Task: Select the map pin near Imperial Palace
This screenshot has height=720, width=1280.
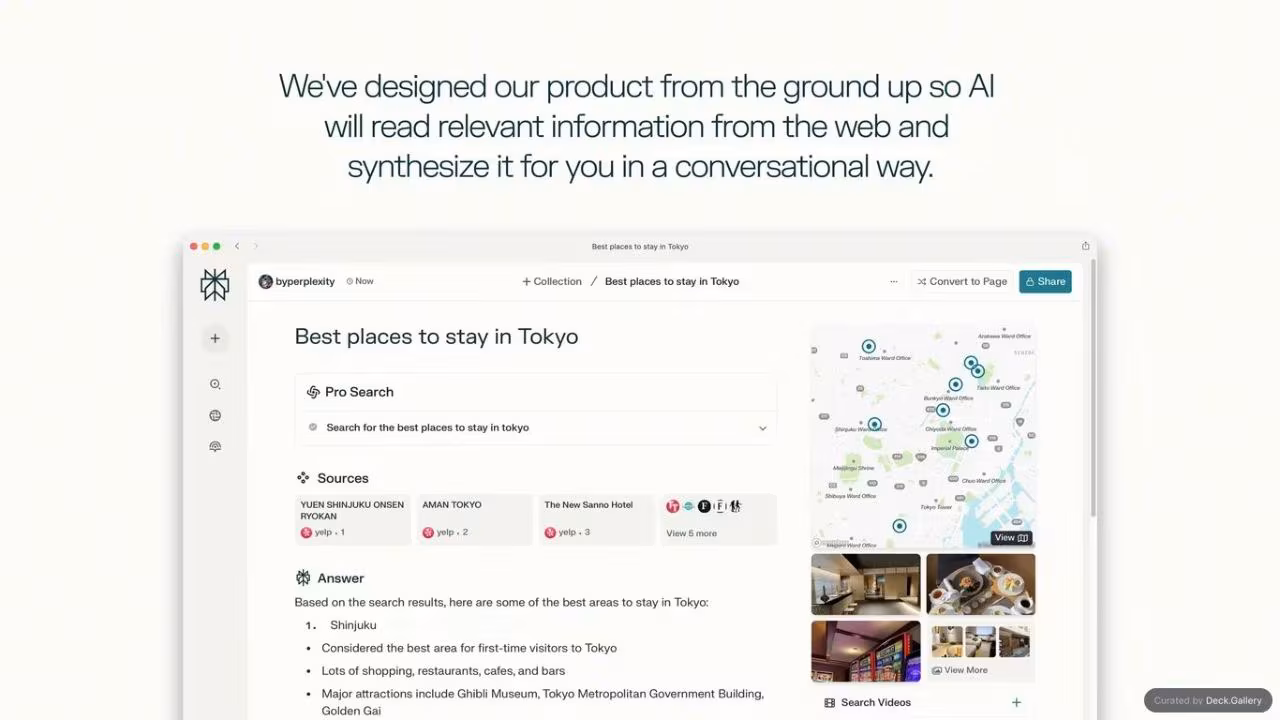Action: pyautogui.click(x=971, y=440)
